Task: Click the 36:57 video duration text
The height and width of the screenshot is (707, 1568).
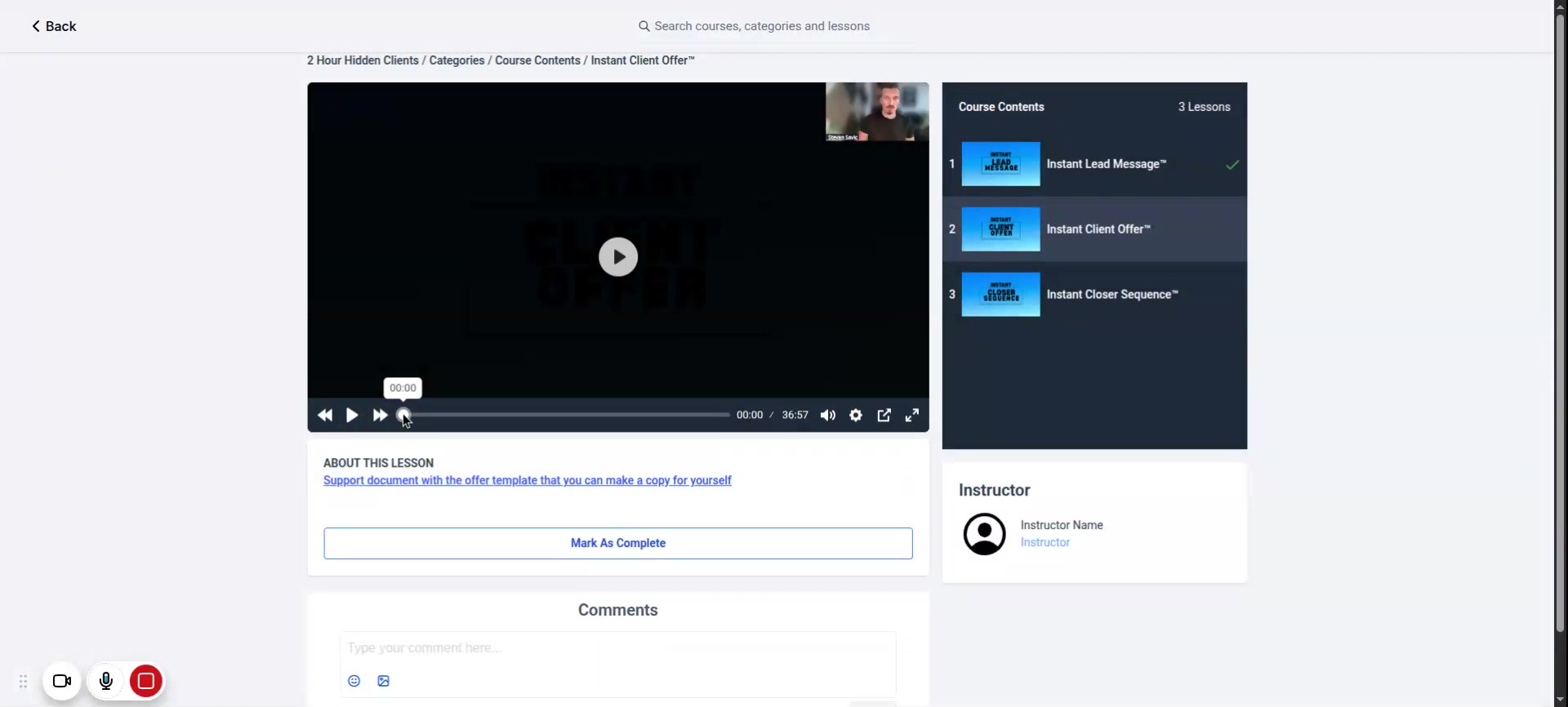Action: [x=795, y=416]
